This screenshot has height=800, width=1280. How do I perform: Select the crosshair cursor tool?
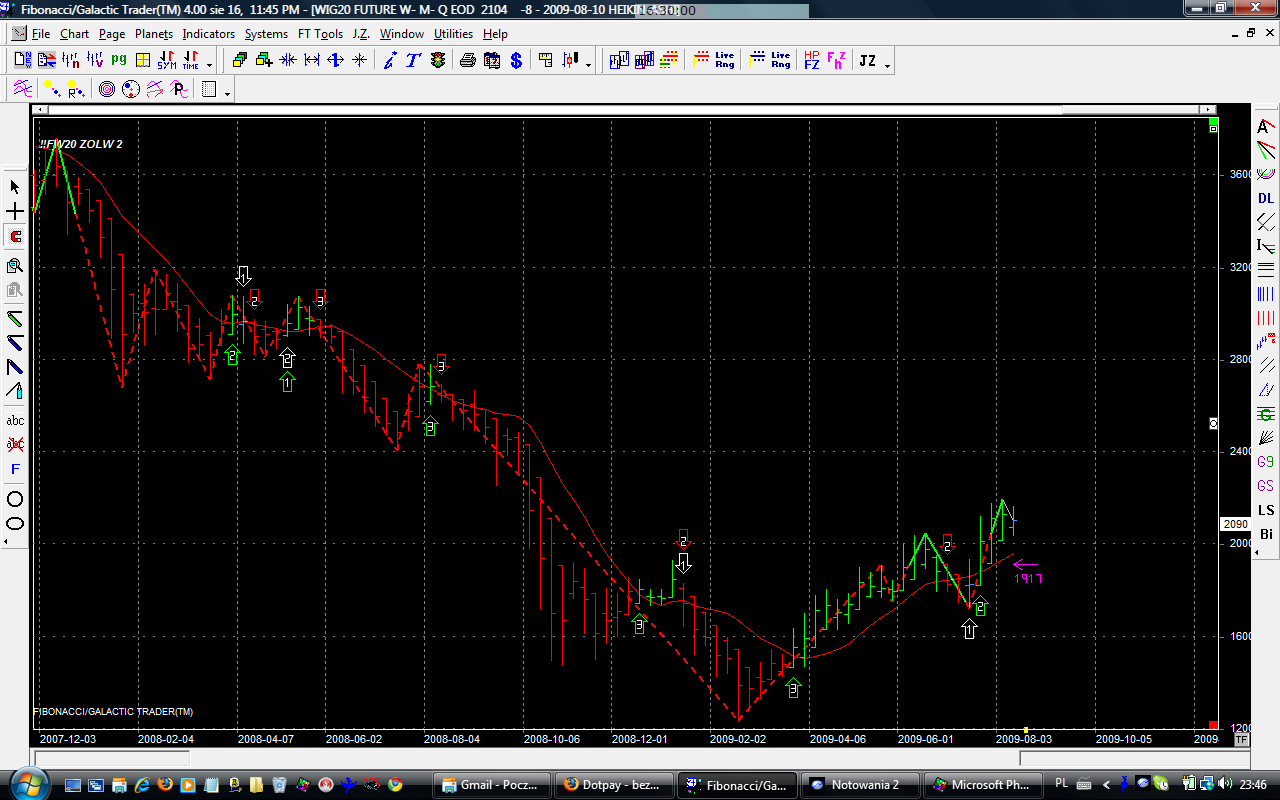click(15, 212)
